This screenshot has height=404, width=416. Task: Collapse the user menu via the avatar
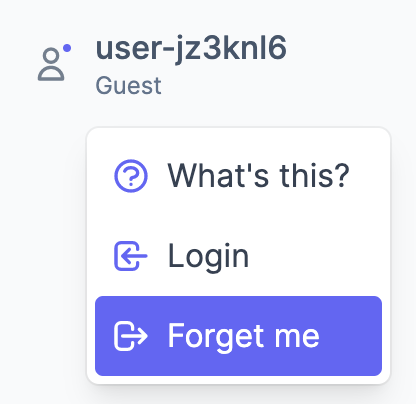[51, 64]
